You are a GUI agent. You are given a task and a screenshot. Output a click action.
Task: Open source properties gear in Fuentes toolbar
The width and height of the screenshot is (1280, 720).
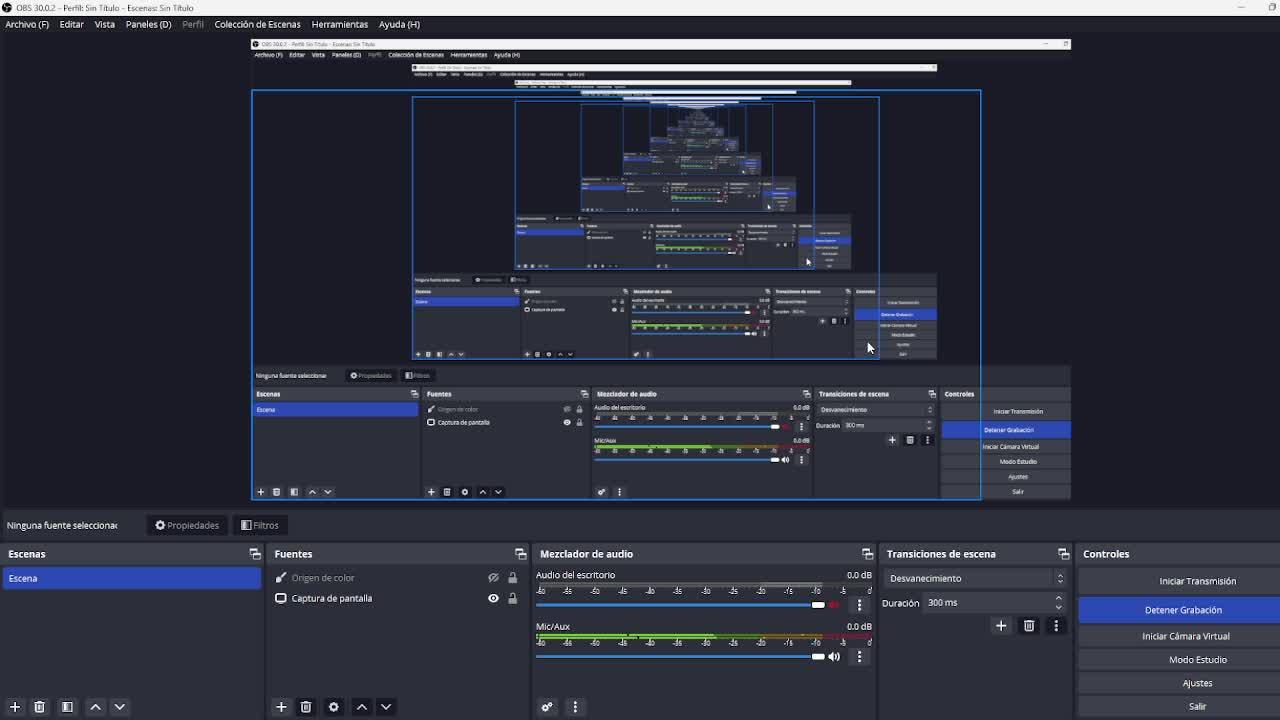tap(334, 707)
